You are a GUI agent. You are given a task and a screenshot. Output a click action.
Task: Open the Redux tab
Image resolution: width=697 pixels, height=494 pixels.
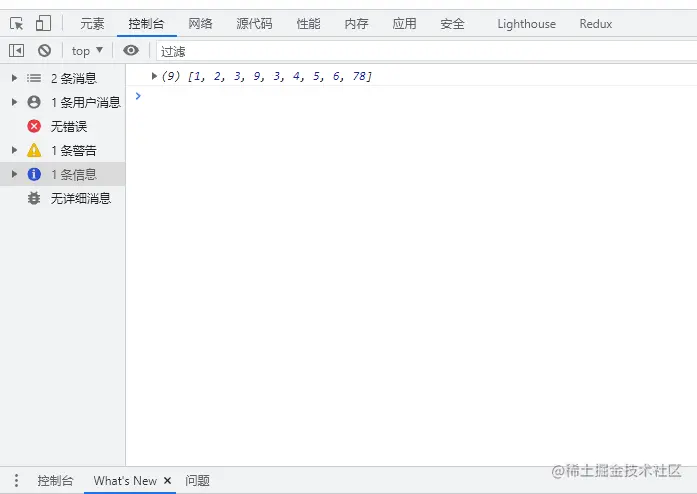click(596, 24)
